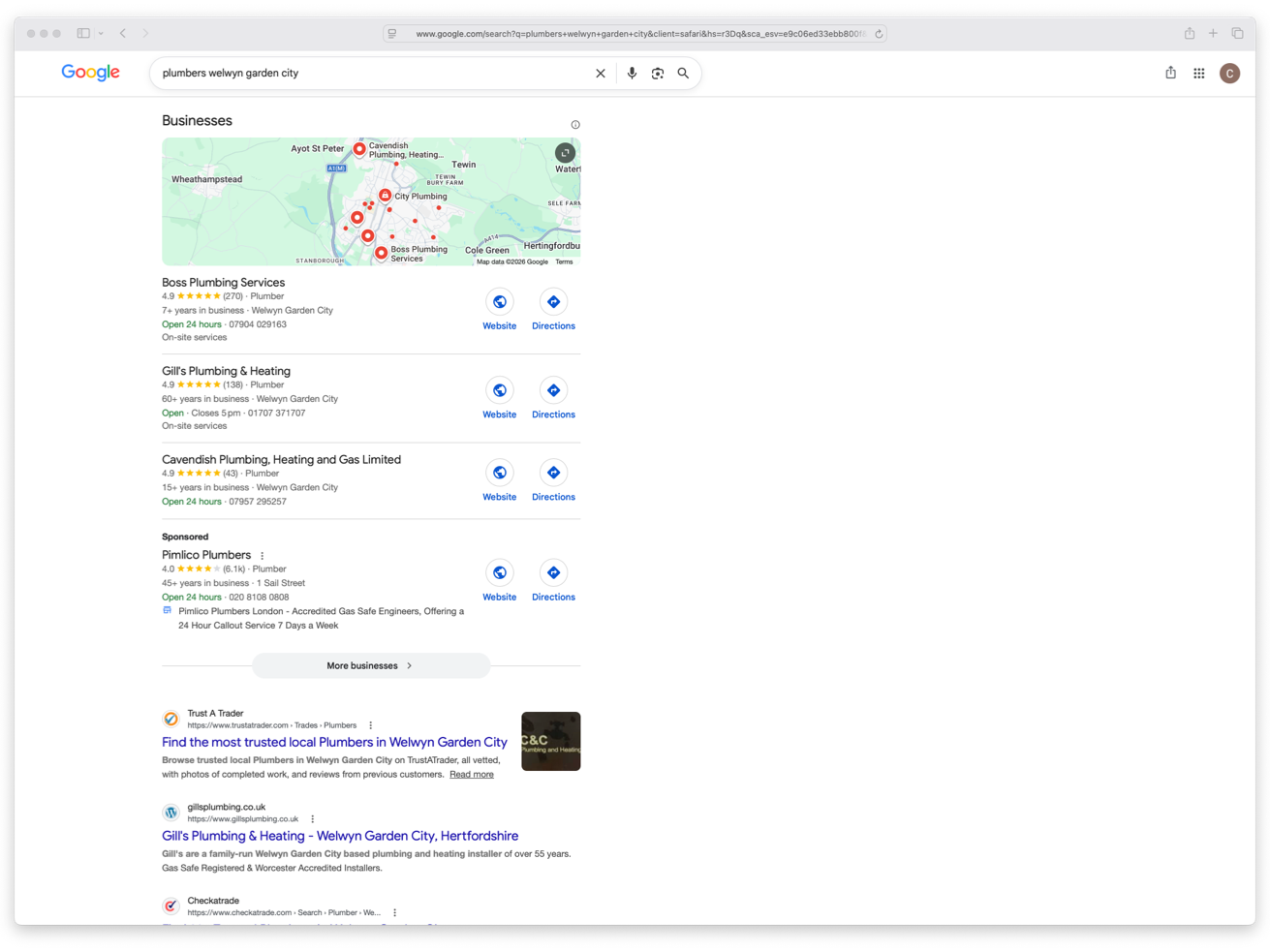Get directions to Cavendish Plumbing

click(553, 473)
